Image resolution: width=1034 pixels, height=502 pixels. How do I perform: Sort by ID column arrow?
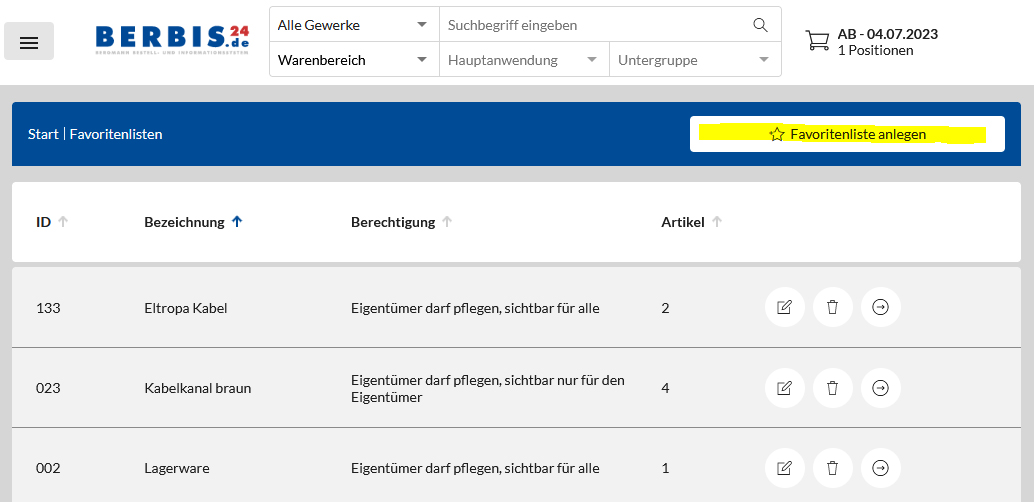click(x=63, y=222)
